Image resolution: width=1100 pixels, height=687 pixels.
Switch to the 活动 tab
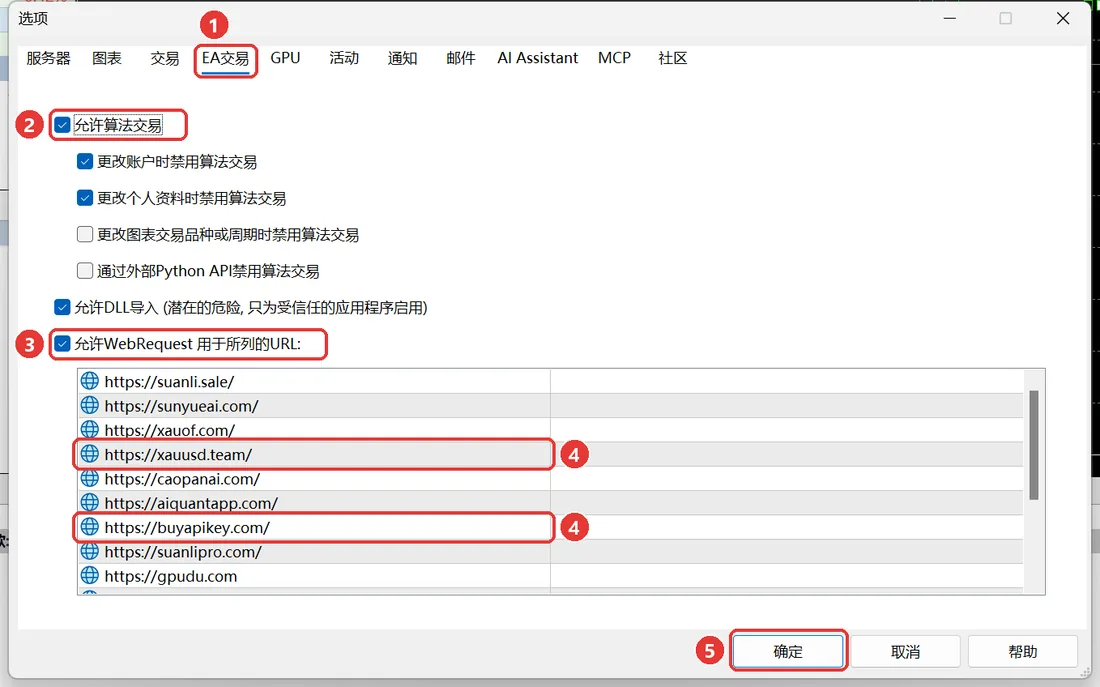pyautogui.click(x=344, y=58)
